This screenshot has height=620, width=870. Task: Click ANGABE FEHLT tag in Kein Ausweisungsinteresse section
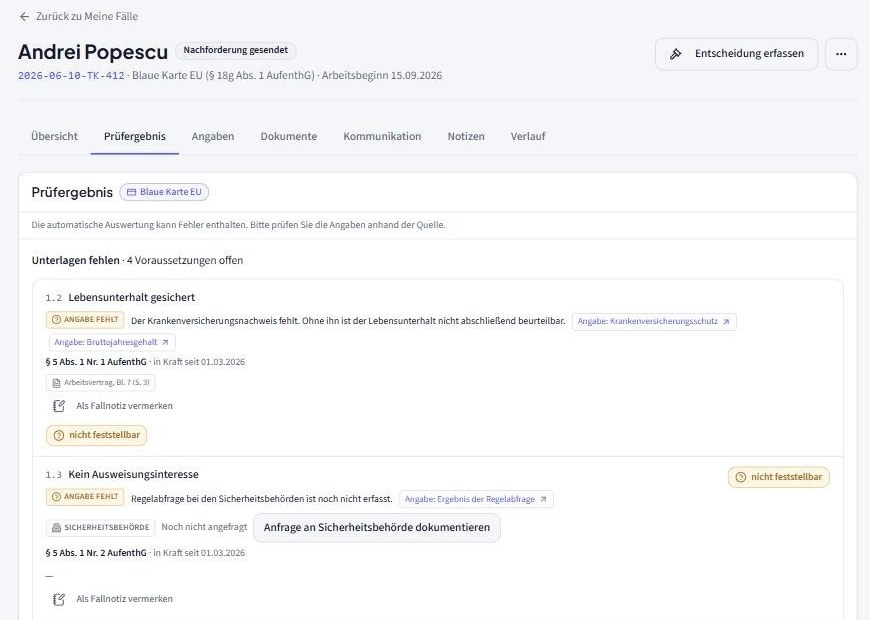click(85, 497)
